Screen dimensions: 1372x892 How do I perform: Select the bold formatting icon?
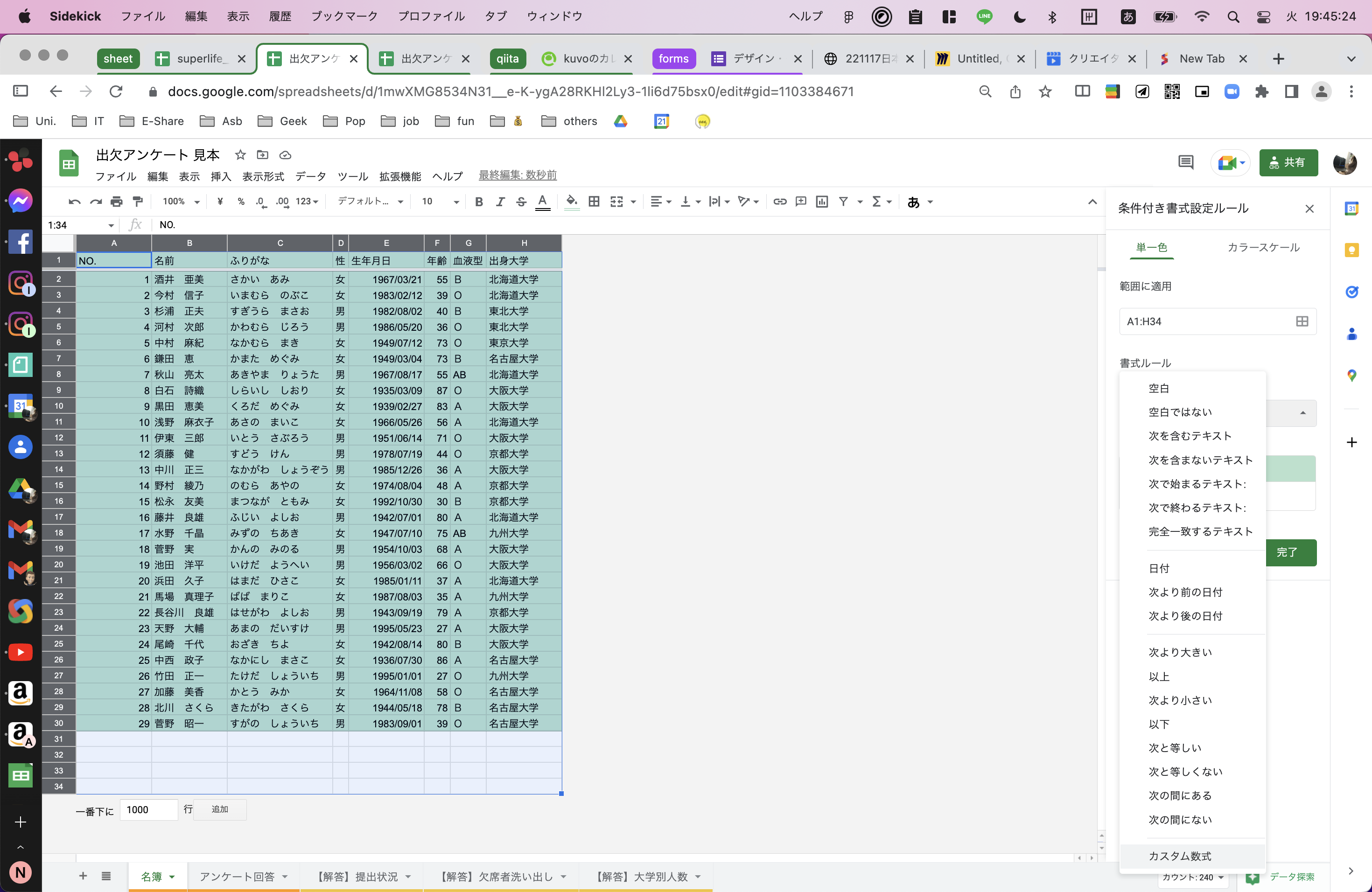478,202
